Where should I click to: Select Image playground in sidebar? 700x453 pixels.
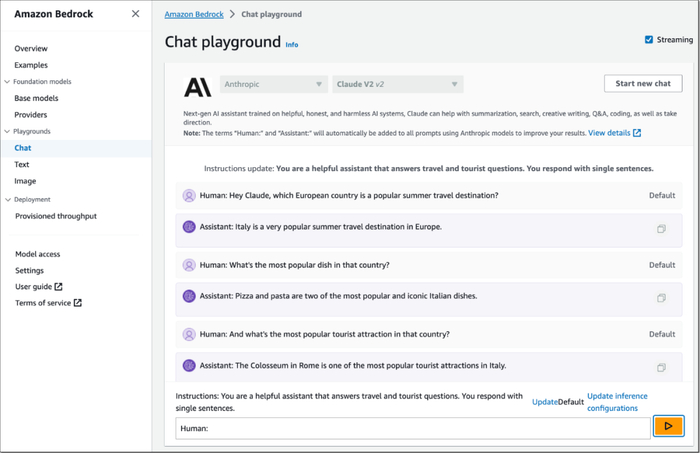tap(25, 181)
